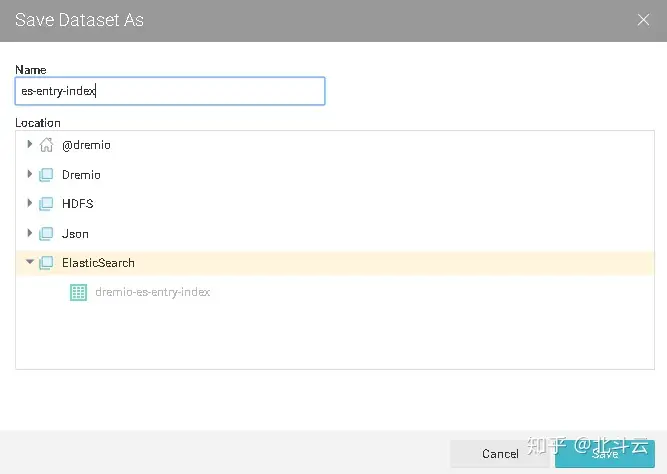Viewport: 667px width, 474px height.
Task: Select the Json location label
Action: 75,234
